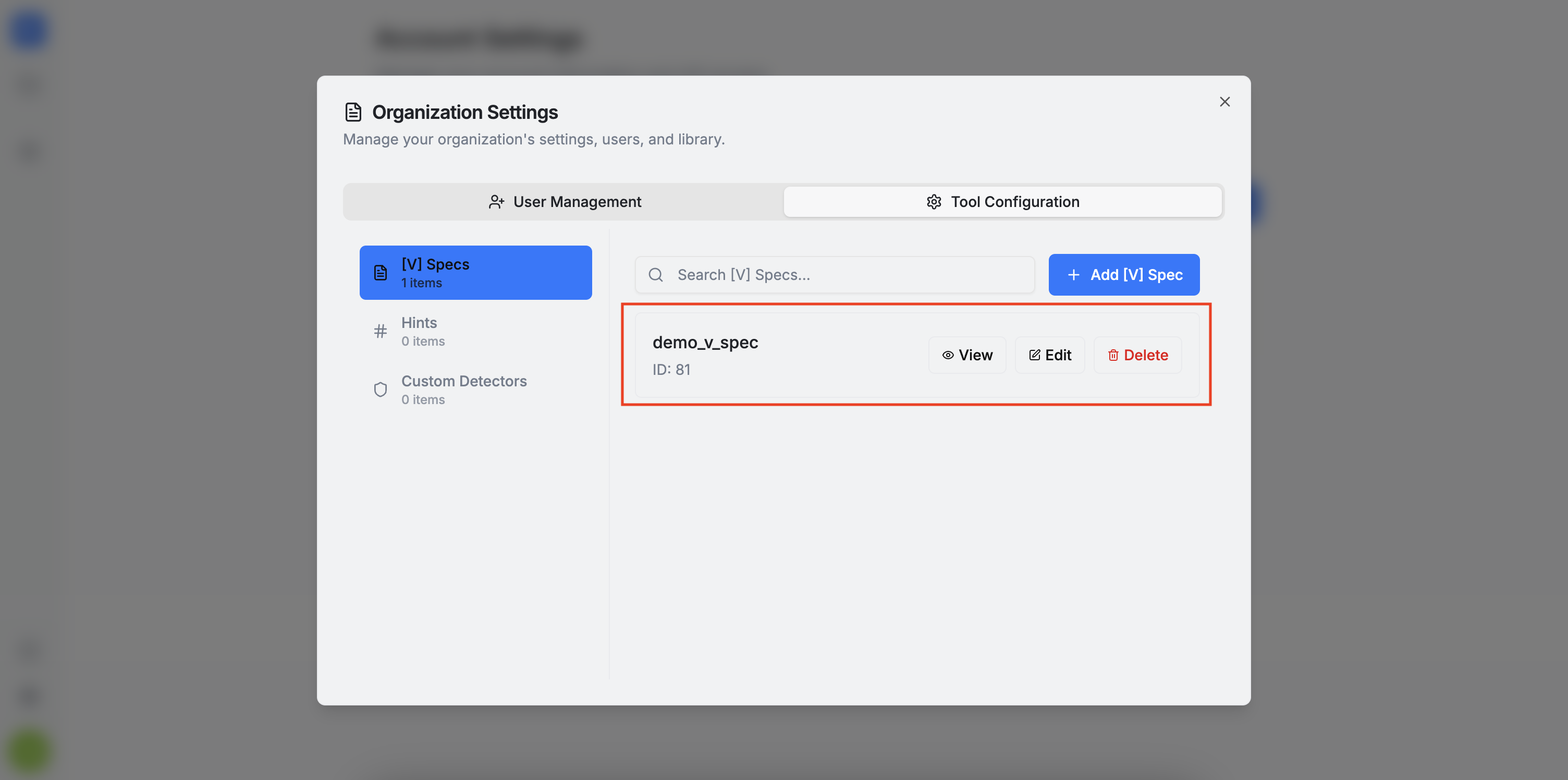1568x780 pixels.
Task: Open the Tool Configuration tab
Action: click(1002, 202)
